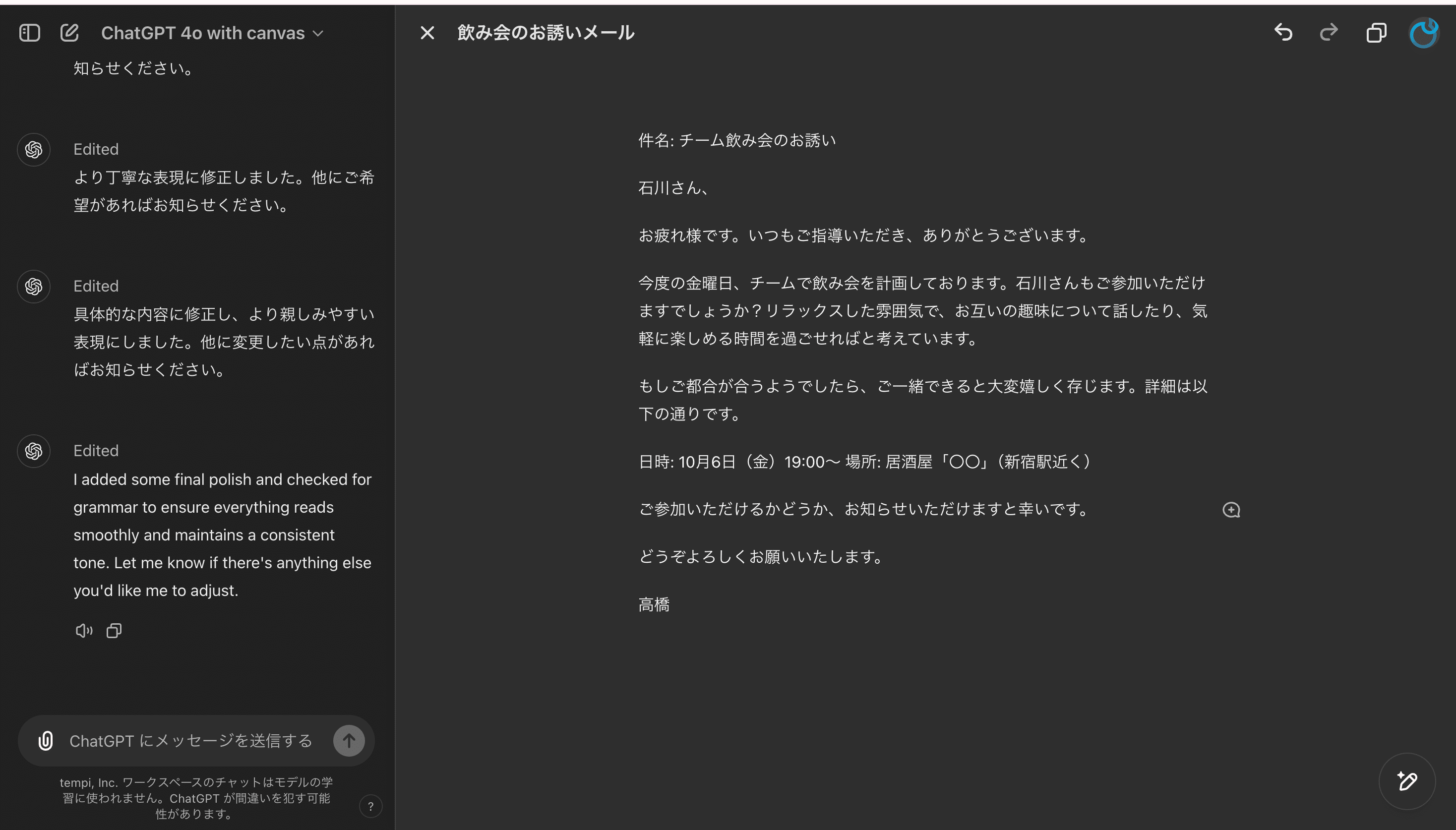The image size is (1456, 830).
Task: Click the subject line 件名 in canvas
Action: click(736, 140)
